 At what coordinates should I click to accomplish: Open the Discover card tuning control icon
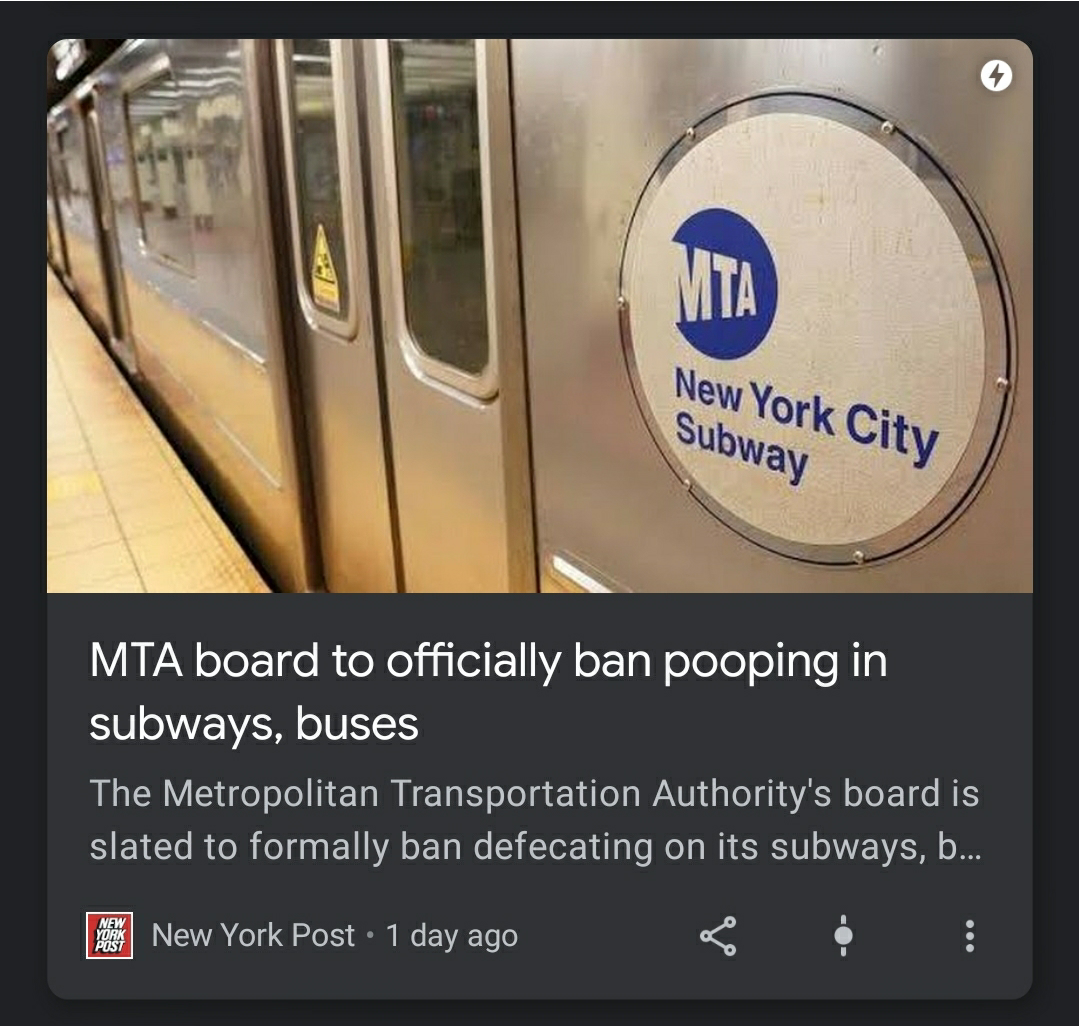point(843,936)
